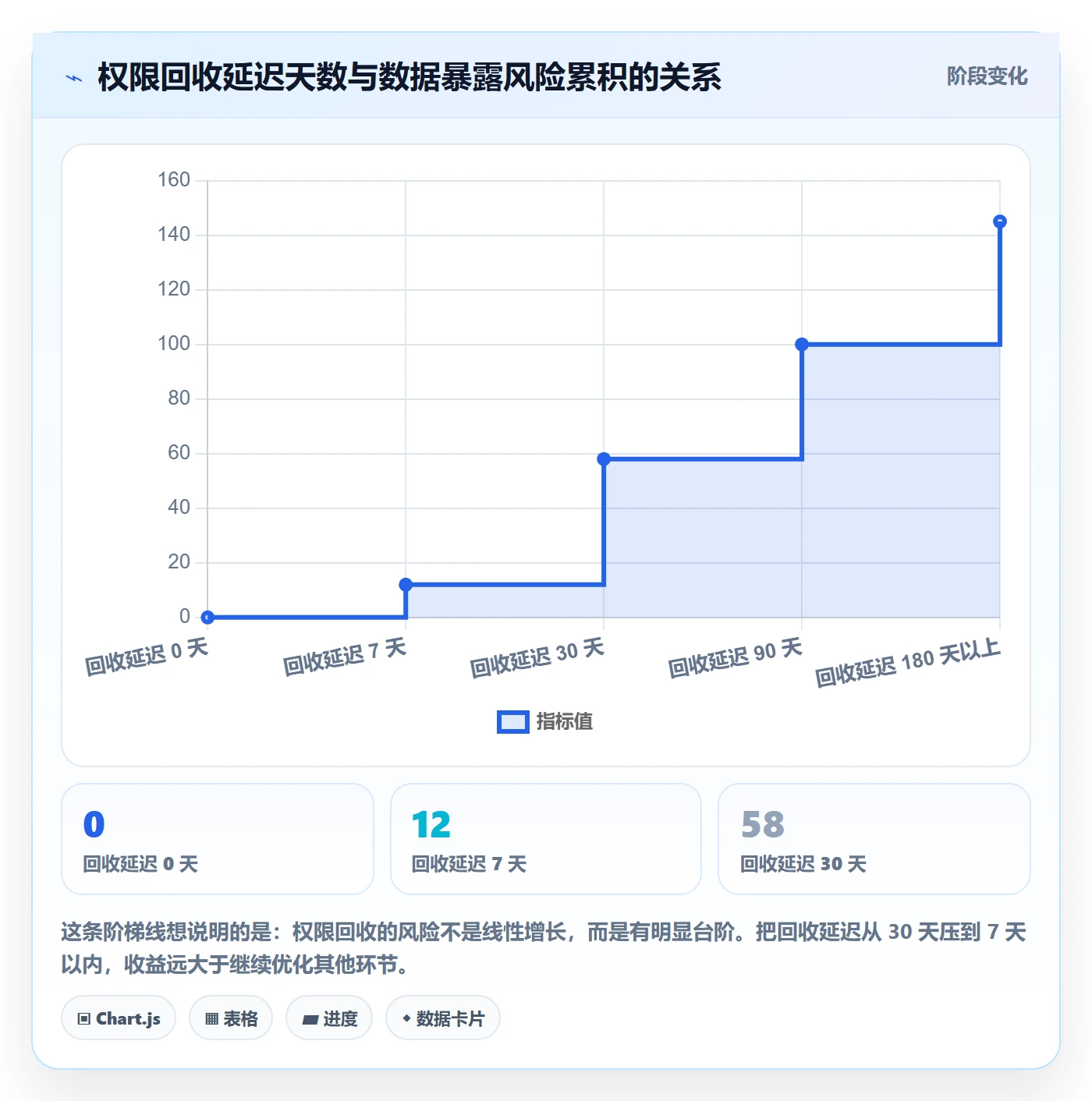Viewport: 1092px width, 1101px height.
Task: Click the chart data point at 回收延迟 0 天
Action: [207, 618]
